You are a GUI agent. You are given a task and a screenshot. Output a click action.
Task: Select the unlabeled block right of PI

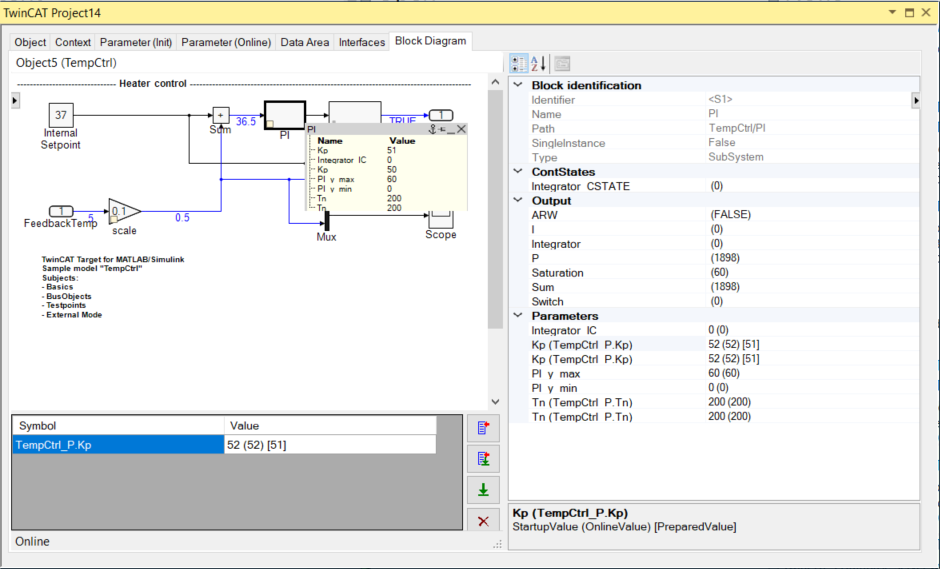click(x=355, y=113)
